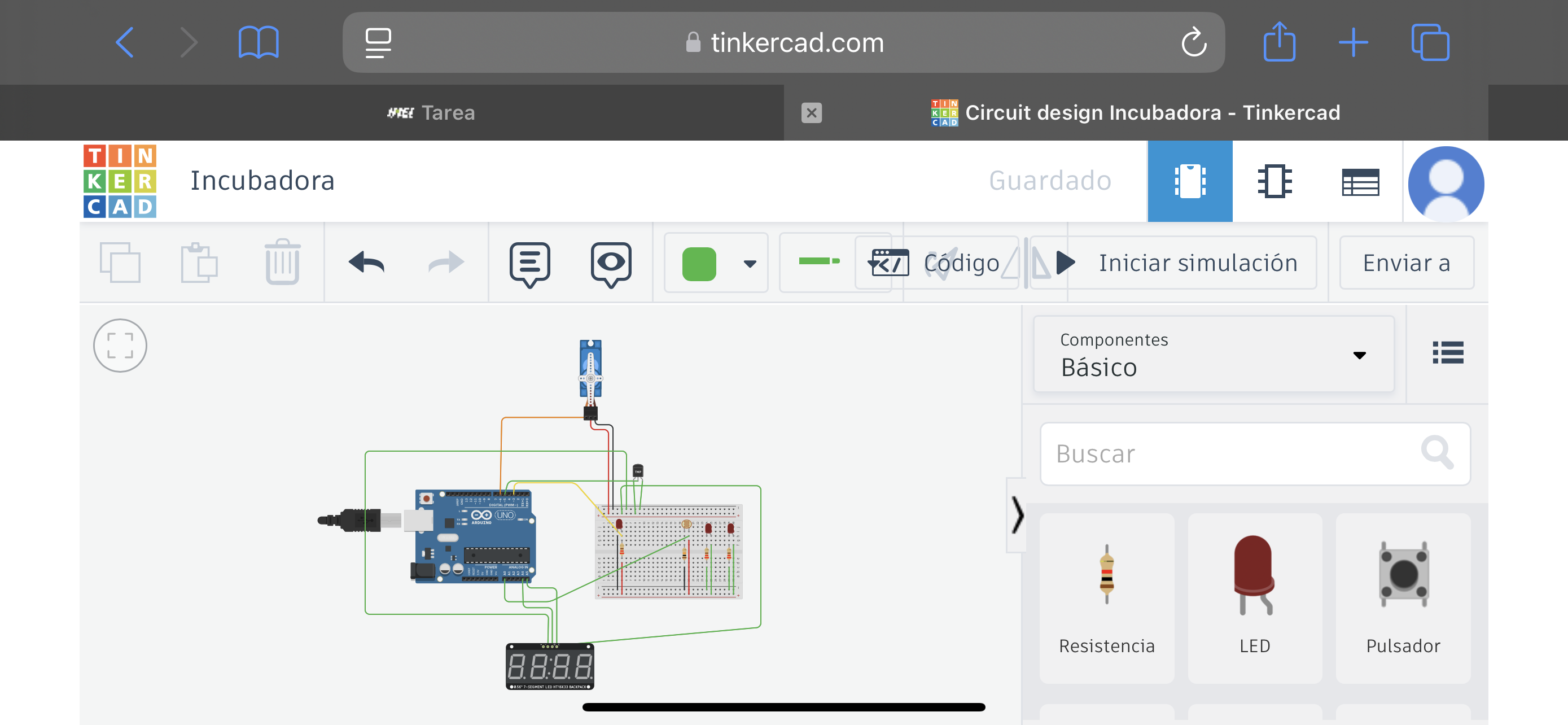The image size is (1568, 725).
Task: Collapse components panel with chevron
Action: click(1017, 515)
